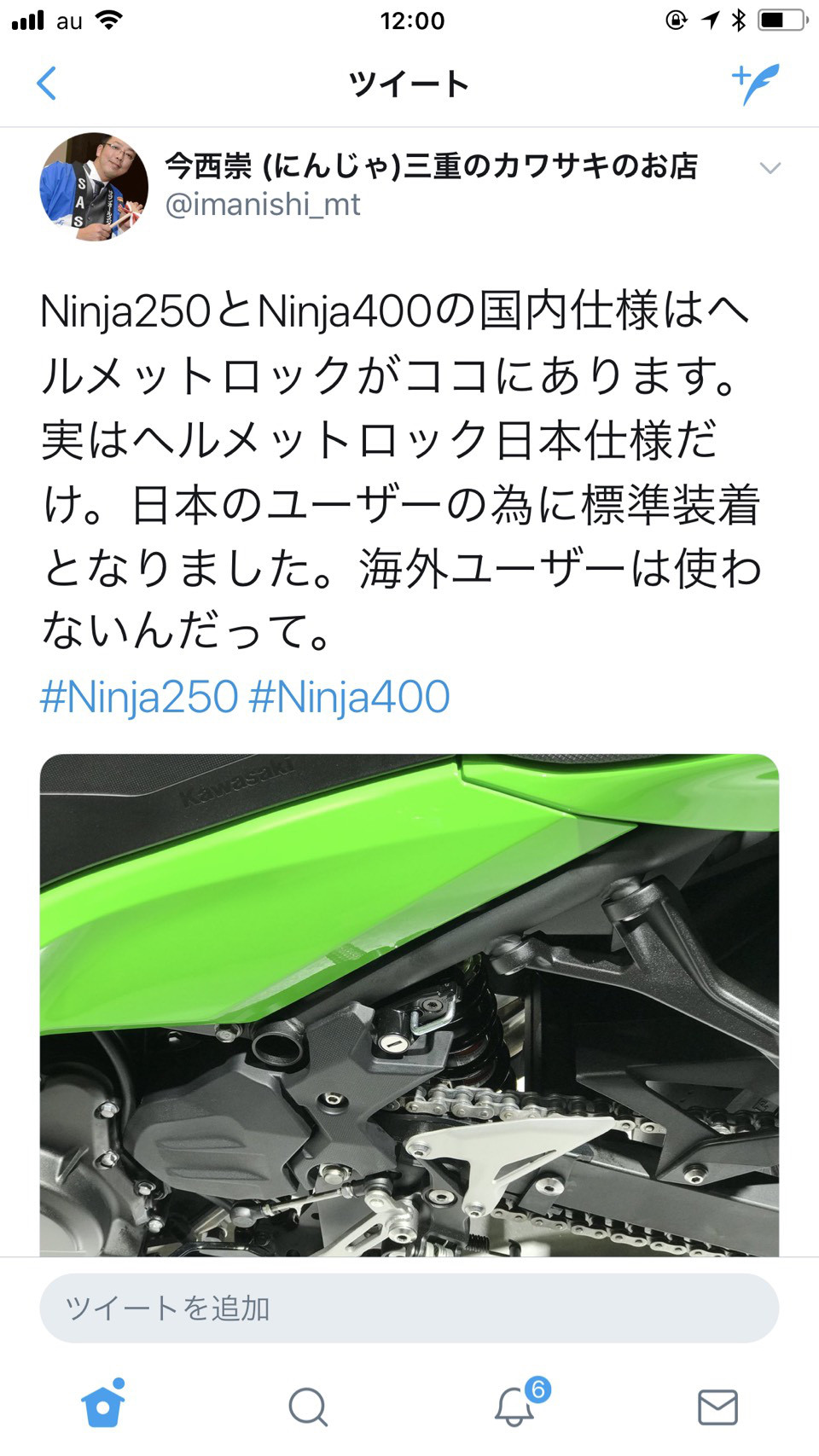
Task: Tap the tweet body text
Action: point(401,471)
